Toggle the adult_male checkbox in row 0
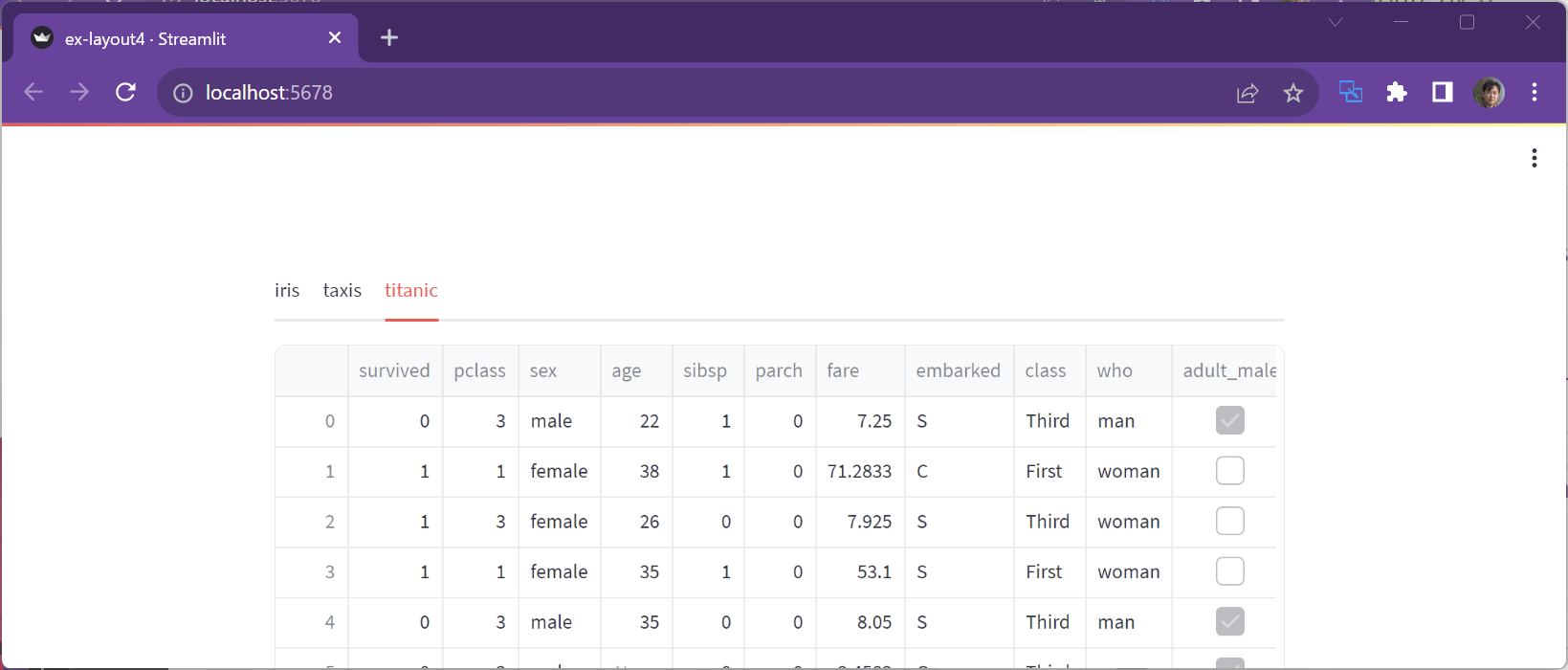This screenshot has height=670, width=1568. click(x=1229, y=420)
